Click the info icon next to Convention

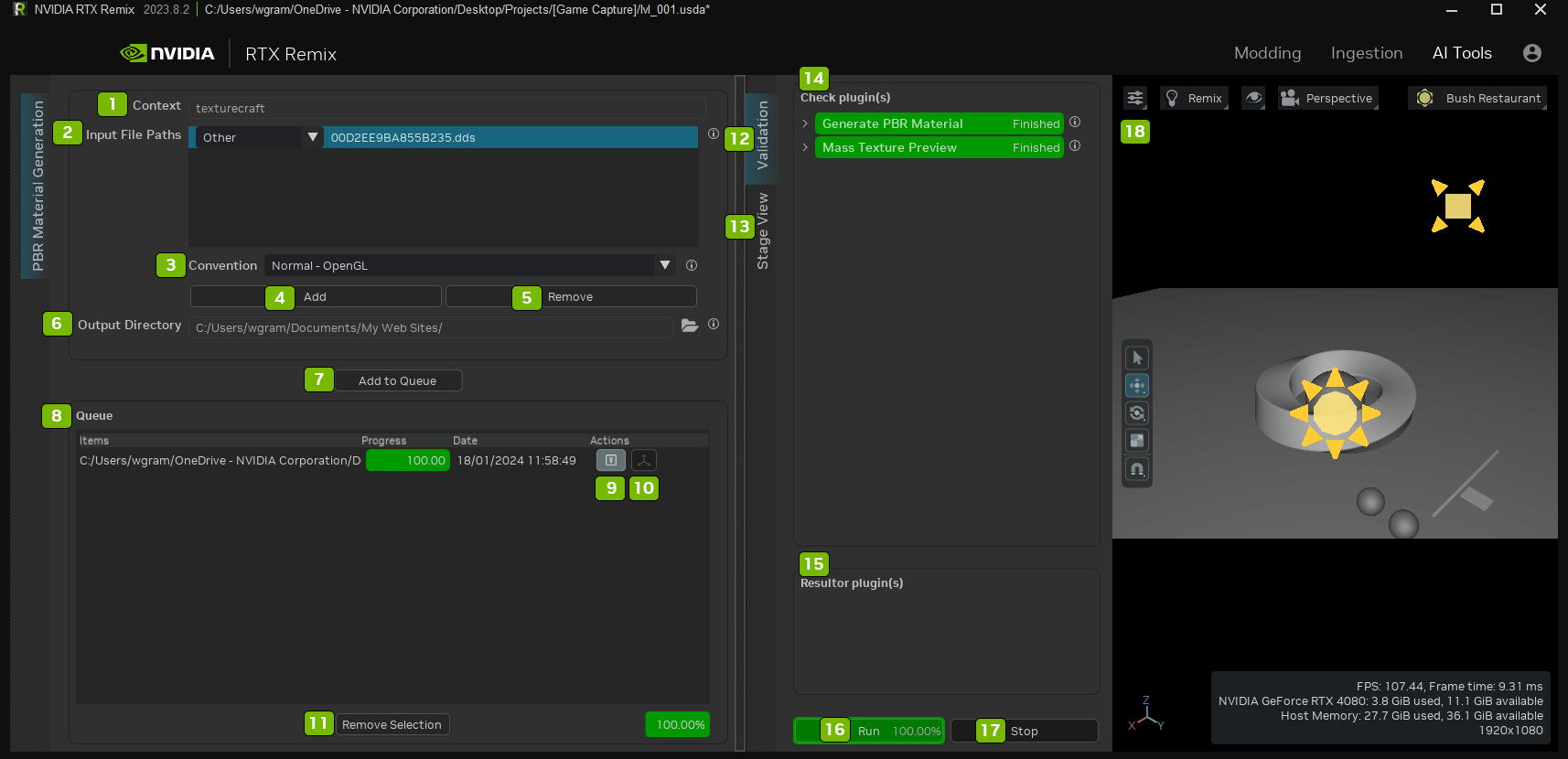click(692, 265)
